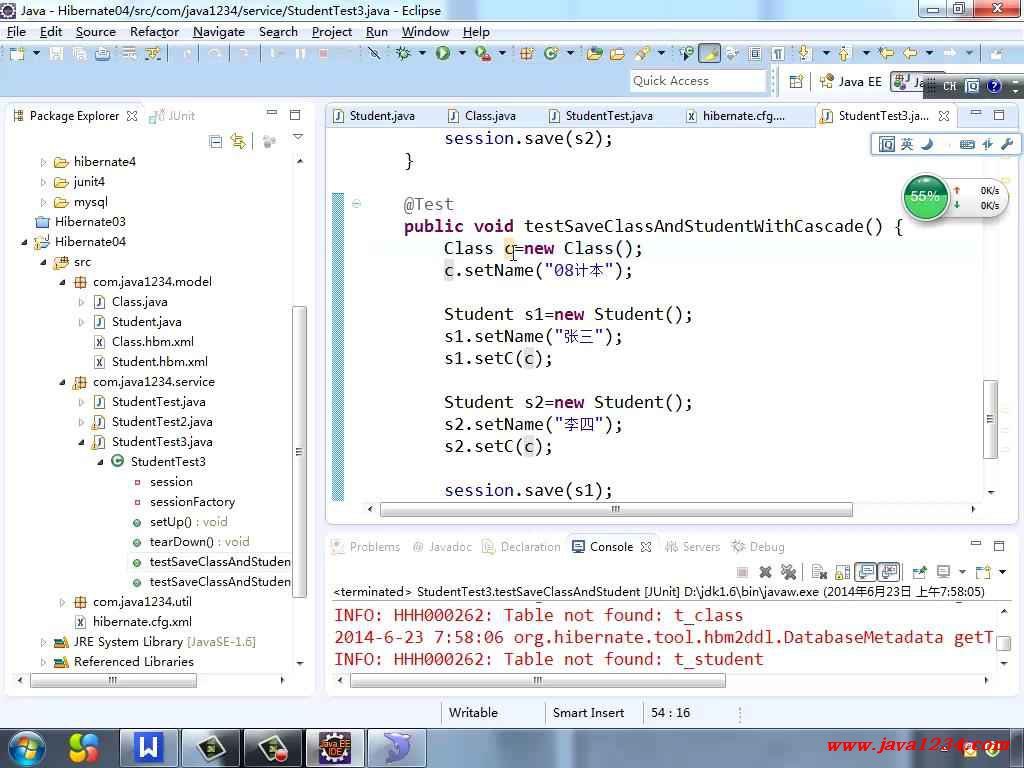The image size is (1024, 768).
Task: Click the New Java Class icon
Action: (551, 54)
